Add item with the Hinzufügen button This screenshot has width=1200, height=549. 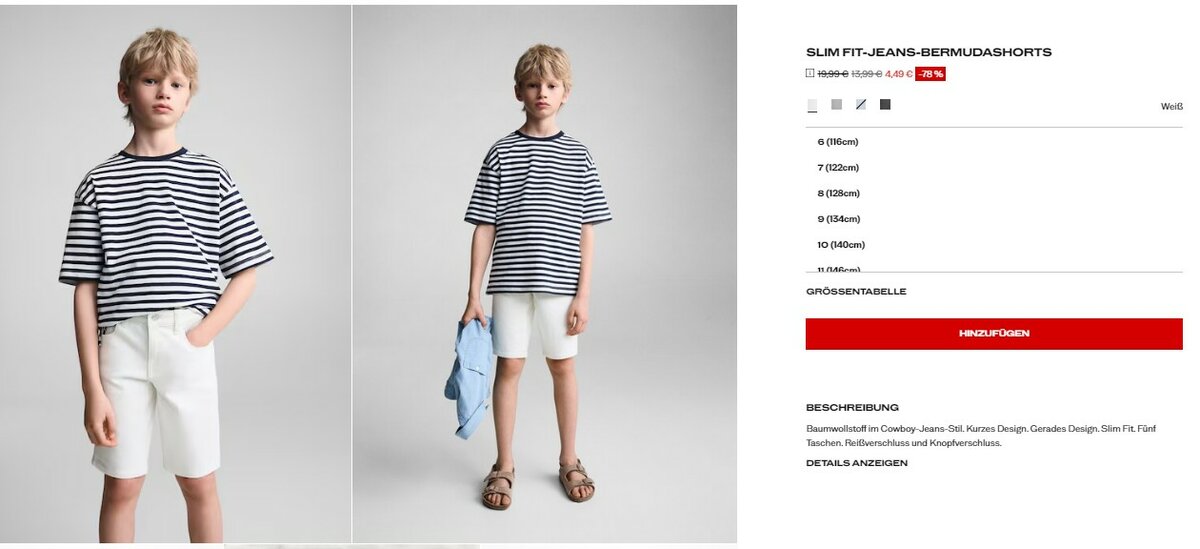pos(994,334)
